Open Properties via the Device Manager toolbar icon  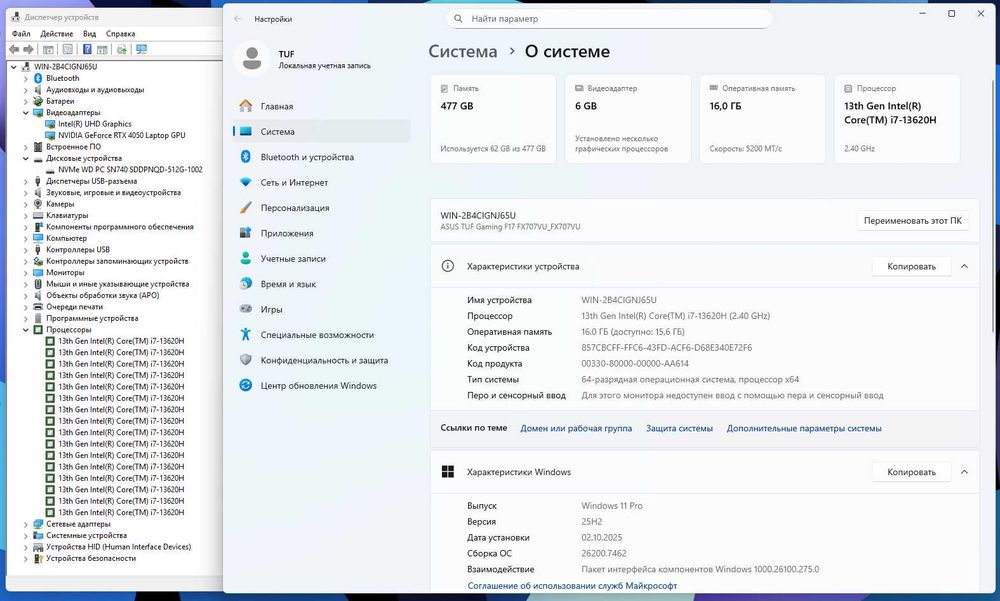pyautogui.click(x=68, y=49)
